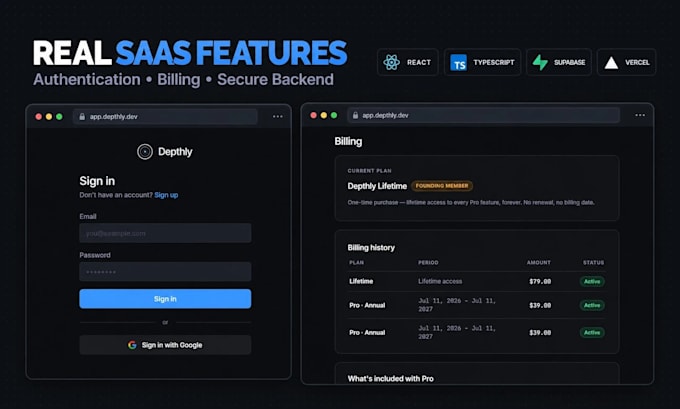The width and height of the screenshot is (680, 409).
Task: Click the React atom logo icon
Action: click(392, 62)
